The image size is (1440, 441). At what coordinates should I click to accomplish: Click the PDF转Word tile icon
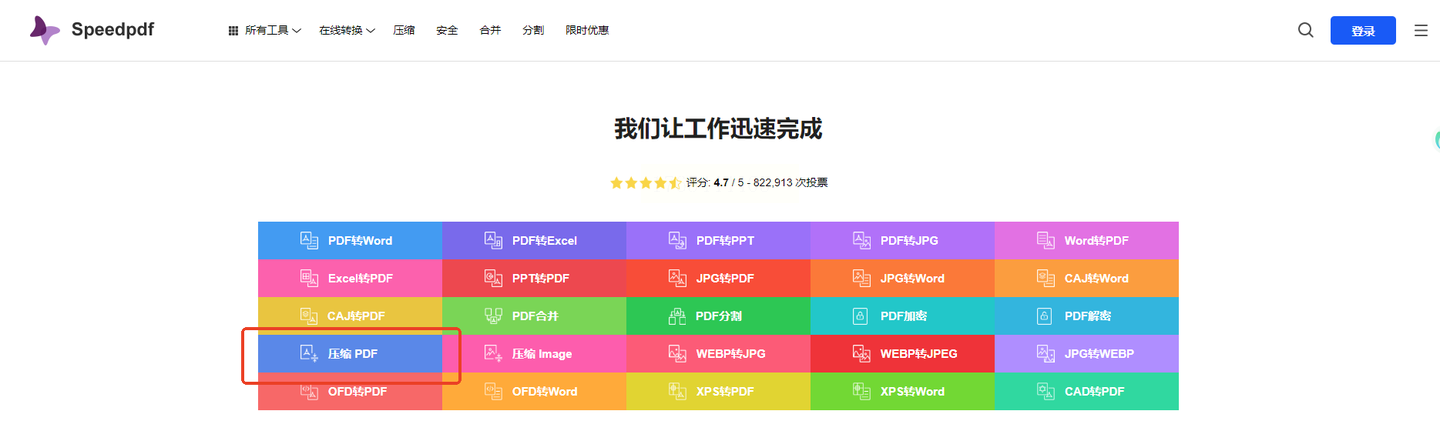click(x=309, y=240)
